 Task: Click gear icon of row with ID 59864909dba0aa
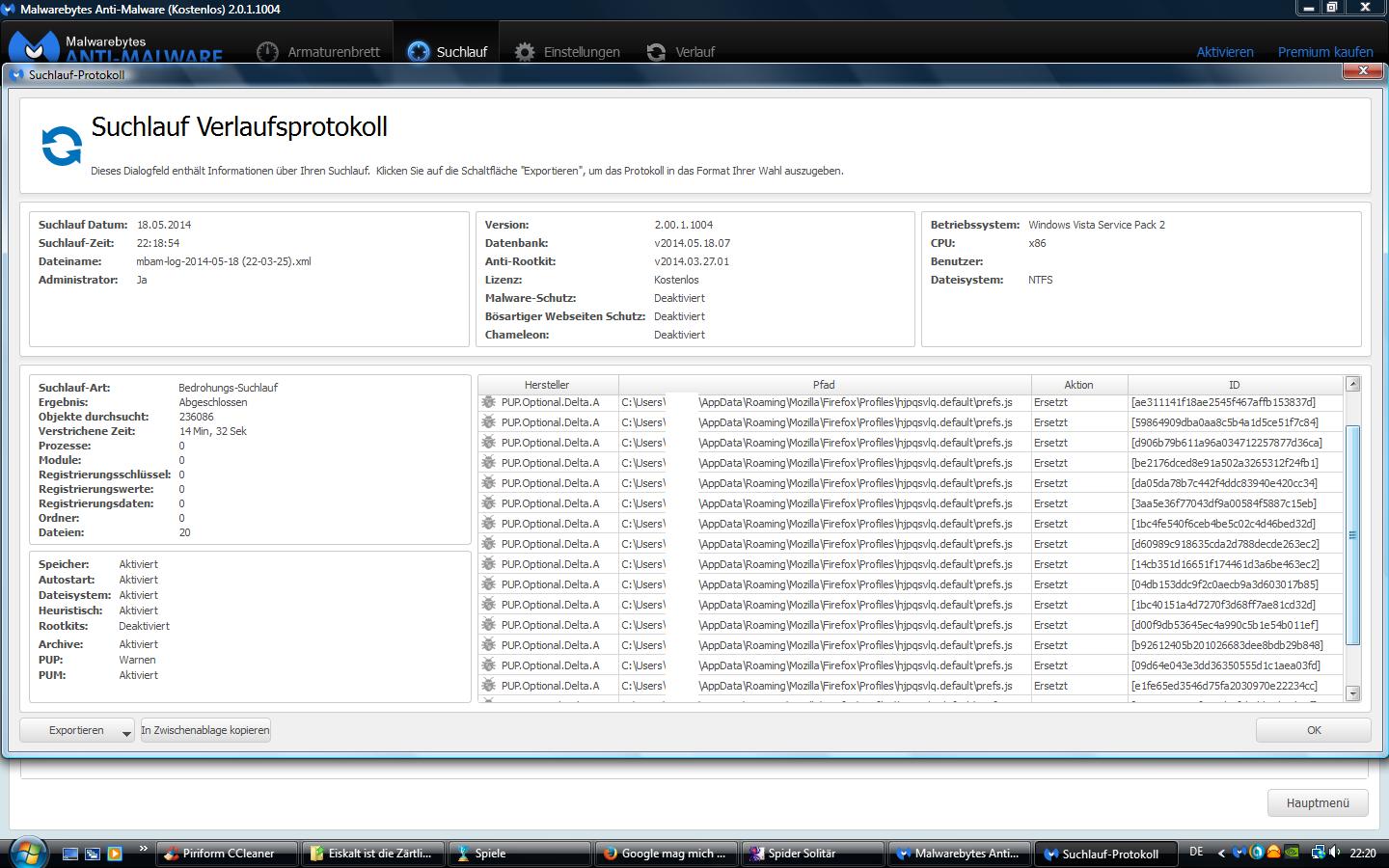[x=488, y=422]
